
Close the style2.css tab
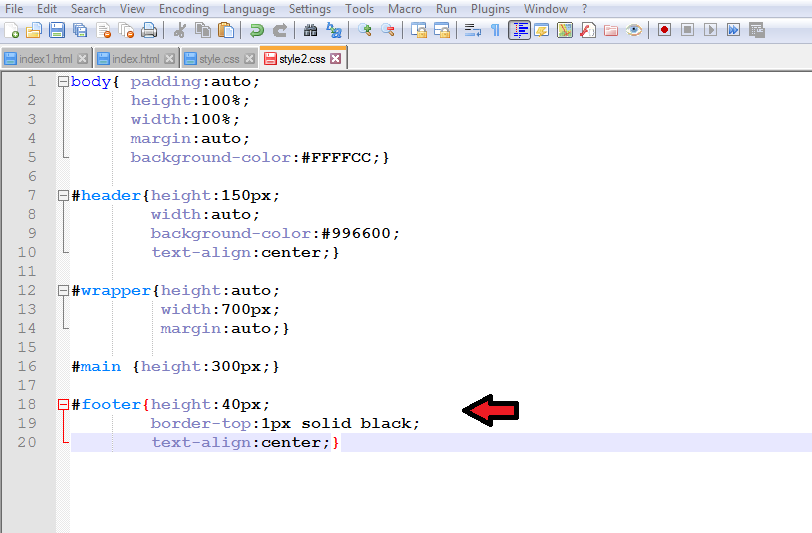tap(336, 59)
